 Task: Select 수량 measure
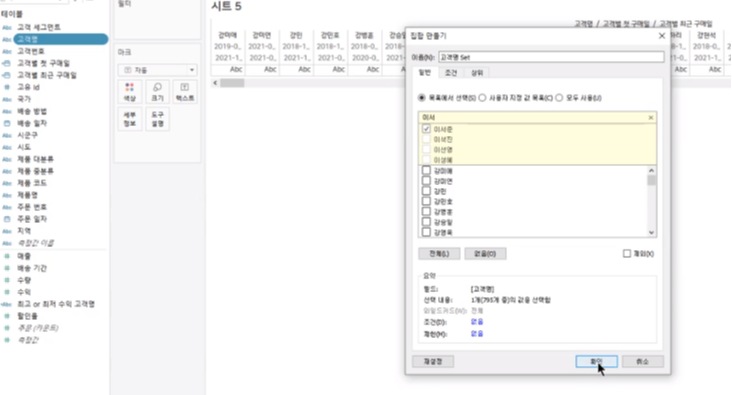coord(24,280)
